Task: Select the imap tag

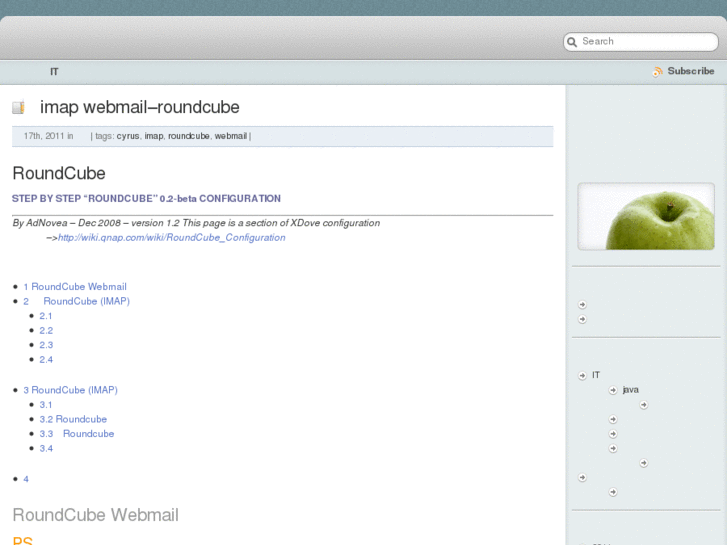Action: coord(153,136)
